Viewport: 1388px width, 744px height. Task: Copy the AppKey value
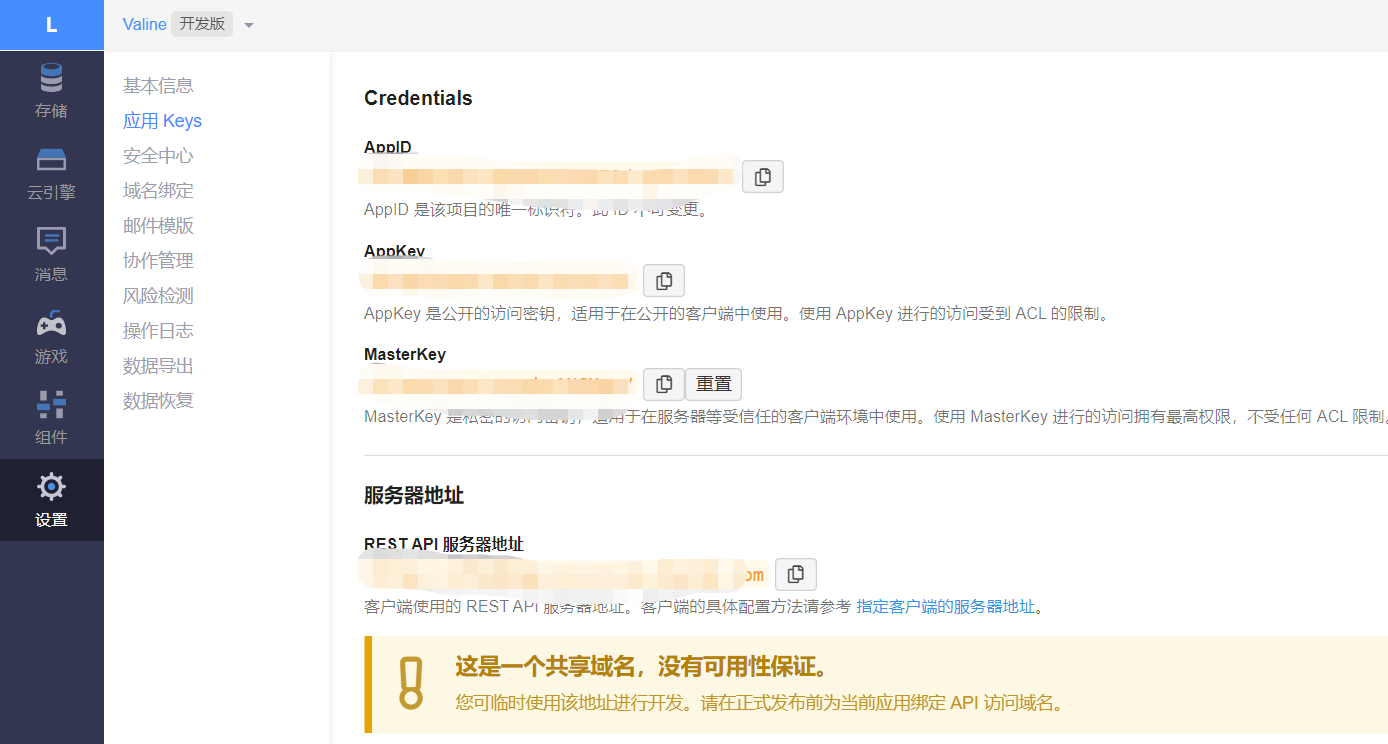tap(663, 280)
